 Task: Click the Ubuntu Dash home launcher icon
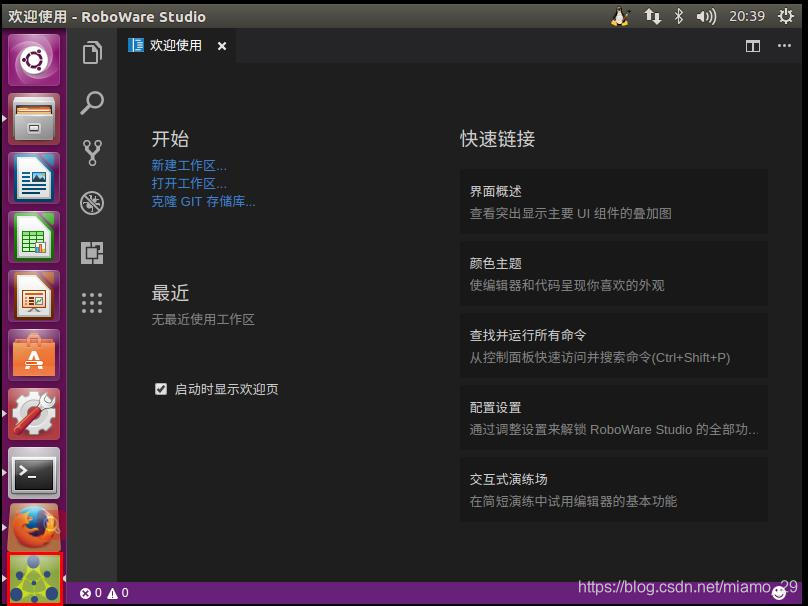[34, 60]
